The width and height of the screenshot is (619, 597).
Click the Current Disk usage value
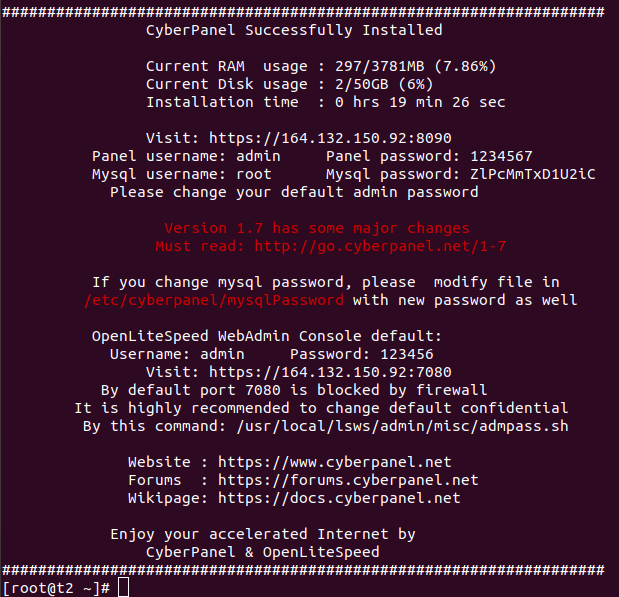pos(375,84)
